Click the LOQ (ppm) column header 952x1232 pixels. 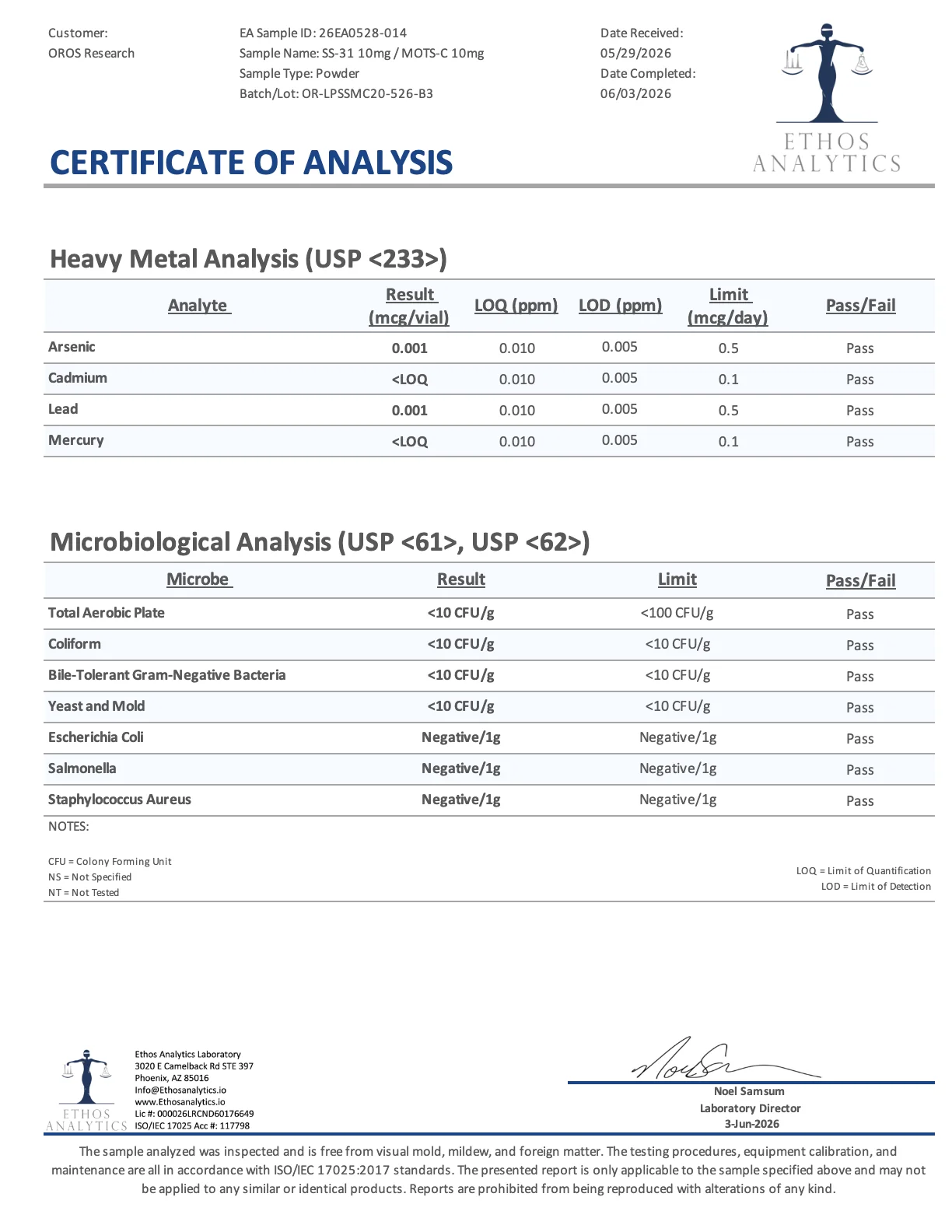[516, 305]
